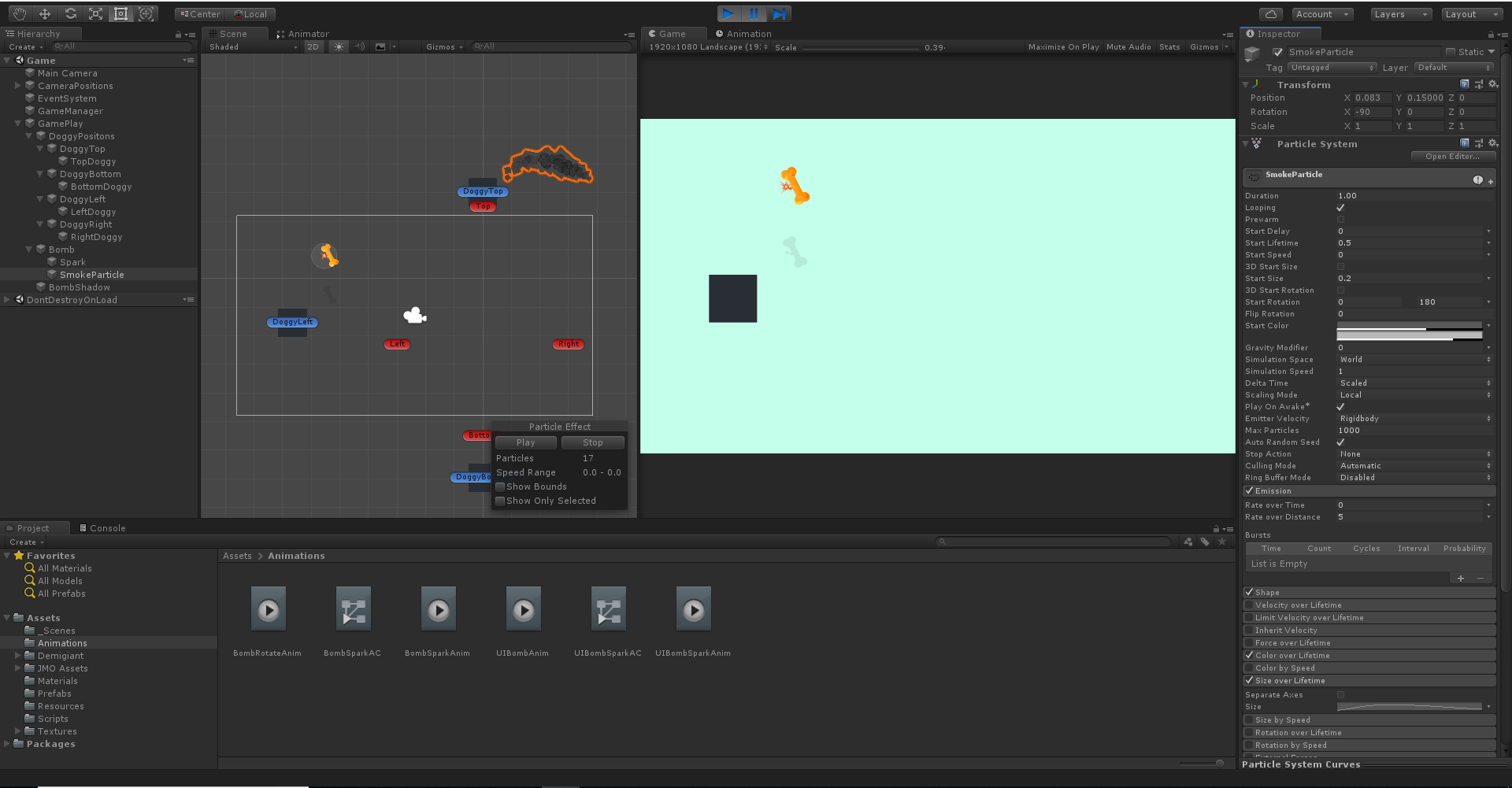Click the Step frame button

coord(779,13)
